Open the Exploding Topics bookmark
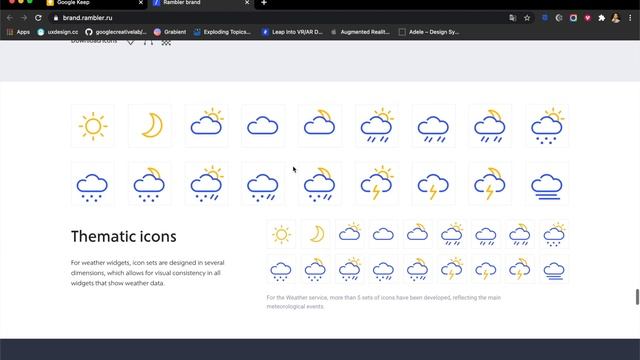 click(x=222, y=32)
